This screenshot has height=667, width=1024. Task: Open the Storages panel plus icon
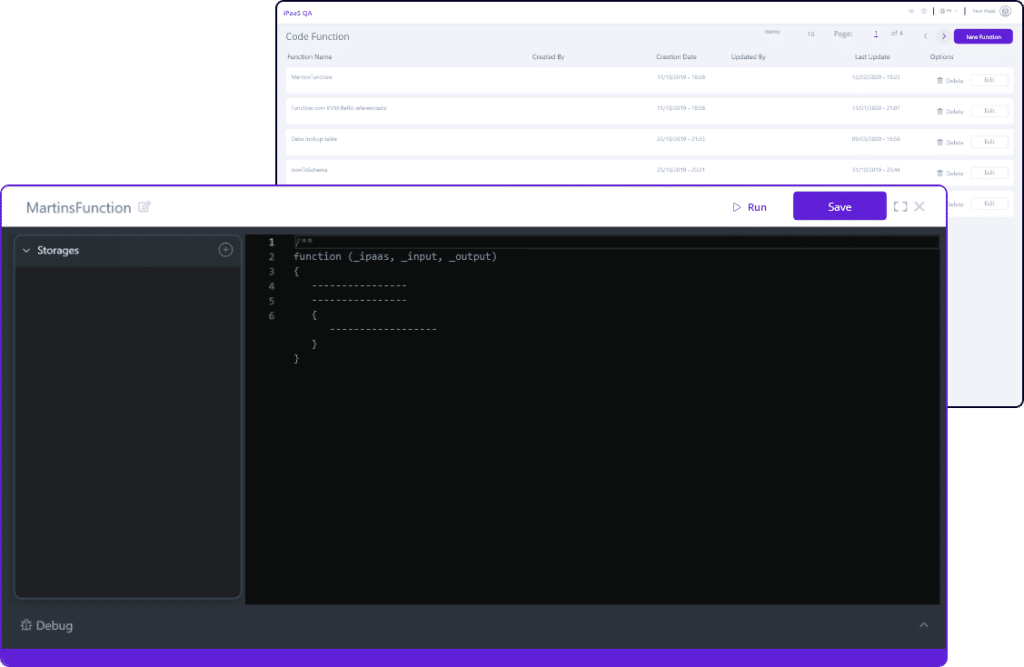(x=226, y=250)
